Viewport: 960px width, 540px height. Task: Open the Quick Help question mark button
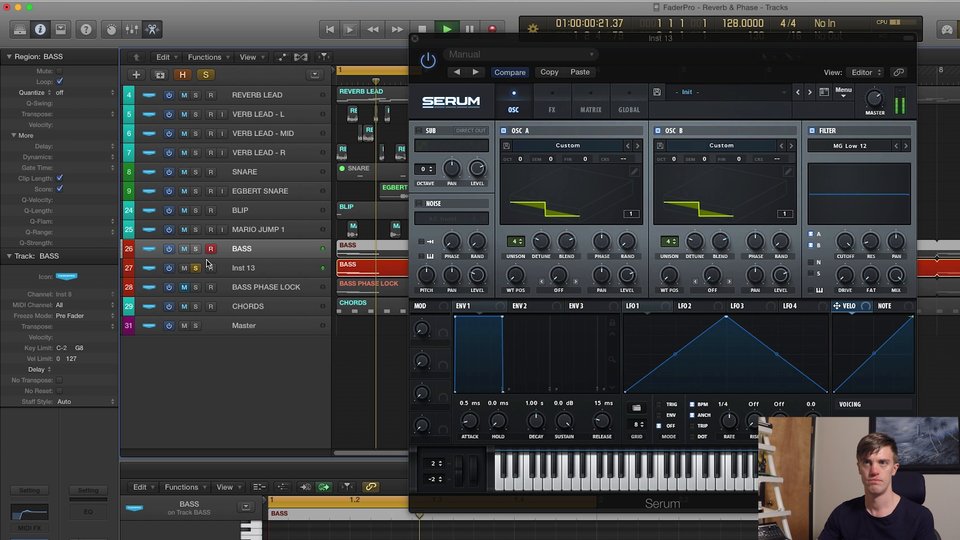pos(86,29)
